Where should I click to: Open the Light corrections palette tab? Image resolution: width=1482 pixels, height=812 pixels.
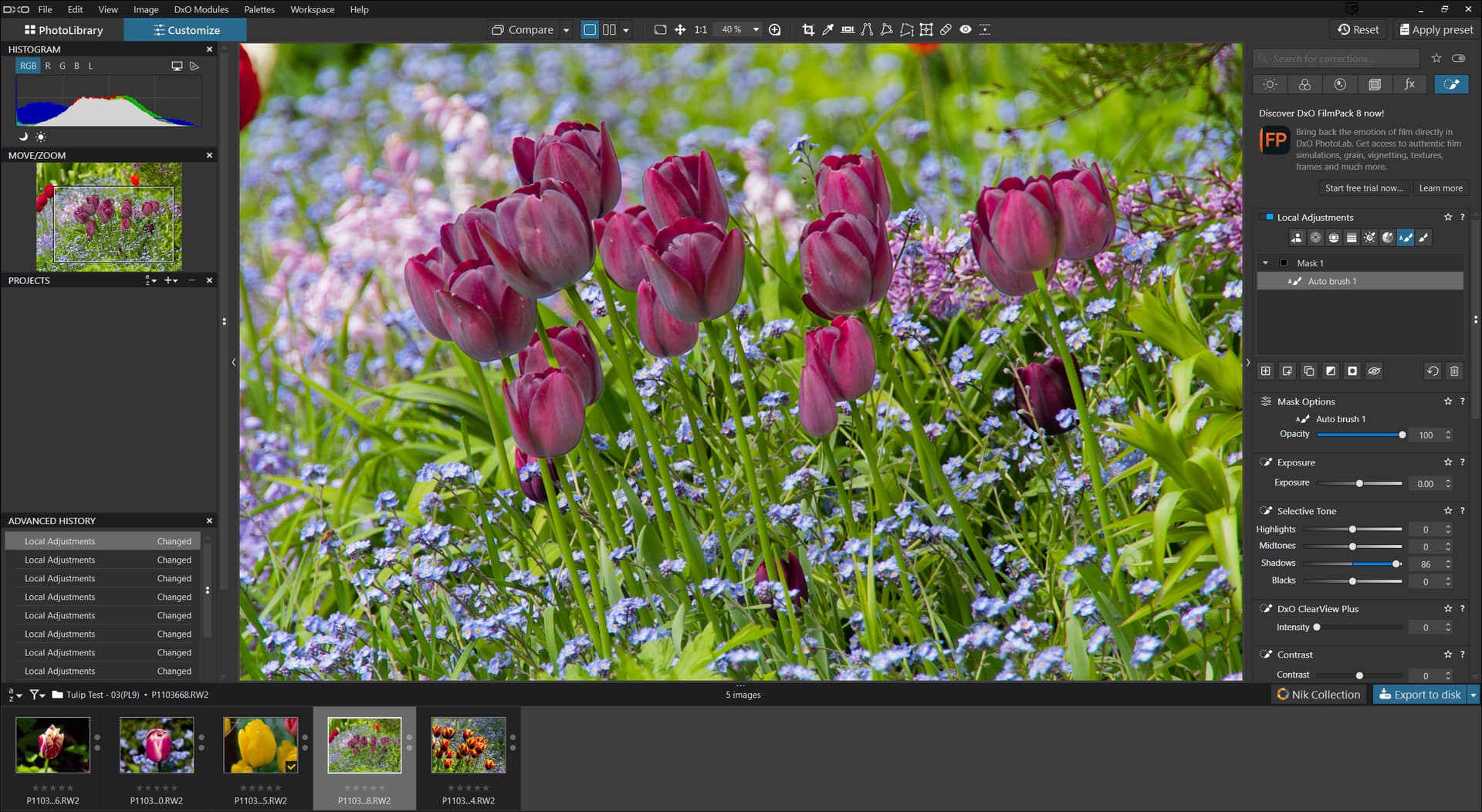[x=1270, y=84]
